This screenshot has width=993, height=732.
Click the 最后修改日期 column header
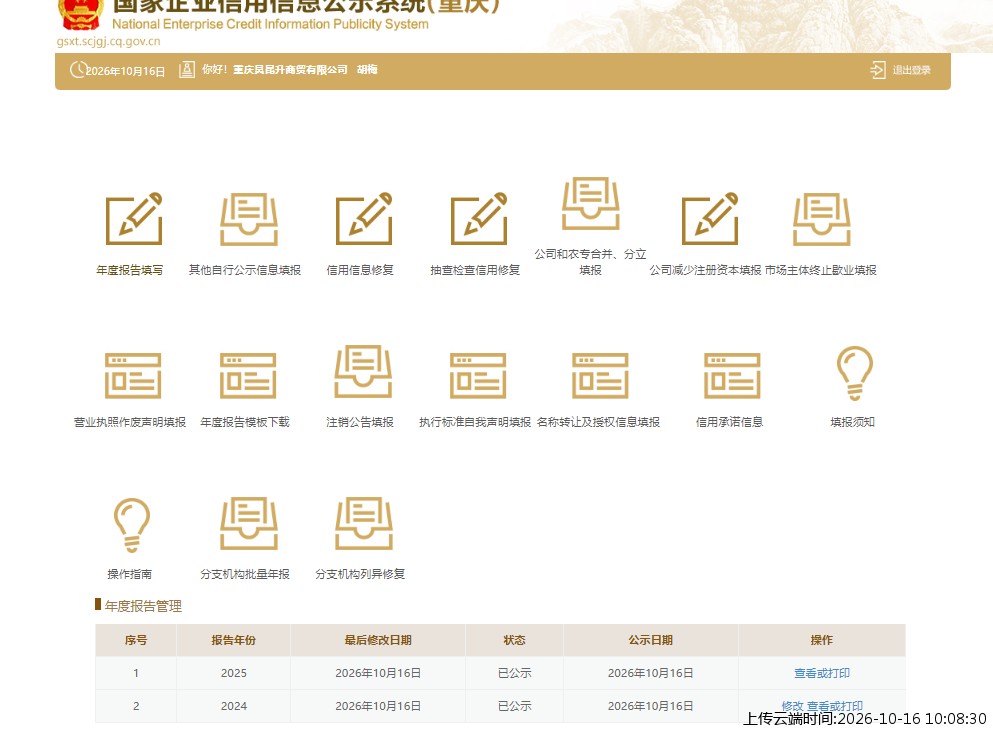(378, 640)
